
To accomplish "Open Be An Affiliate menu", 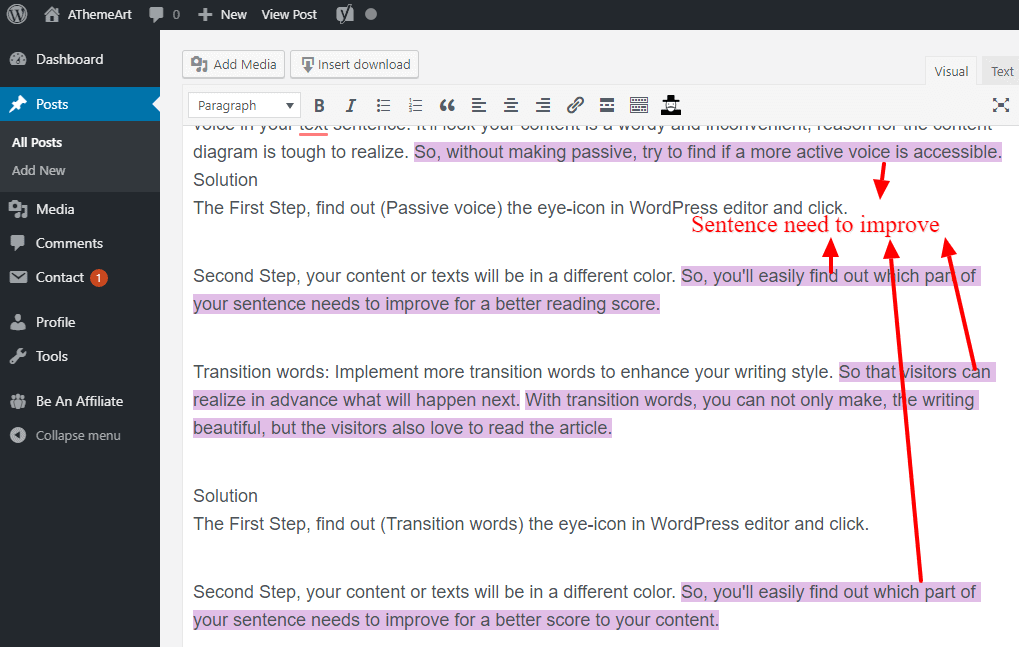I will [79, 401].
